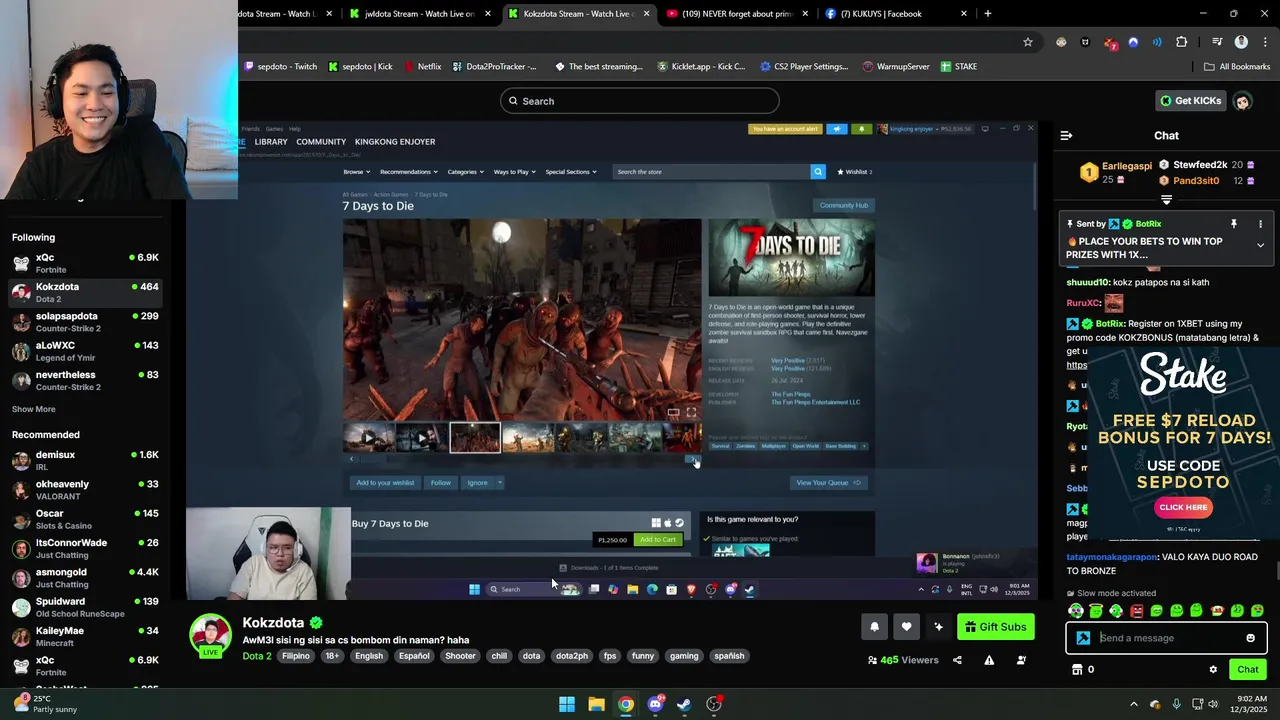Click the Windows Start button
Screen dimensions: 1280x720
tap(567, 704)
